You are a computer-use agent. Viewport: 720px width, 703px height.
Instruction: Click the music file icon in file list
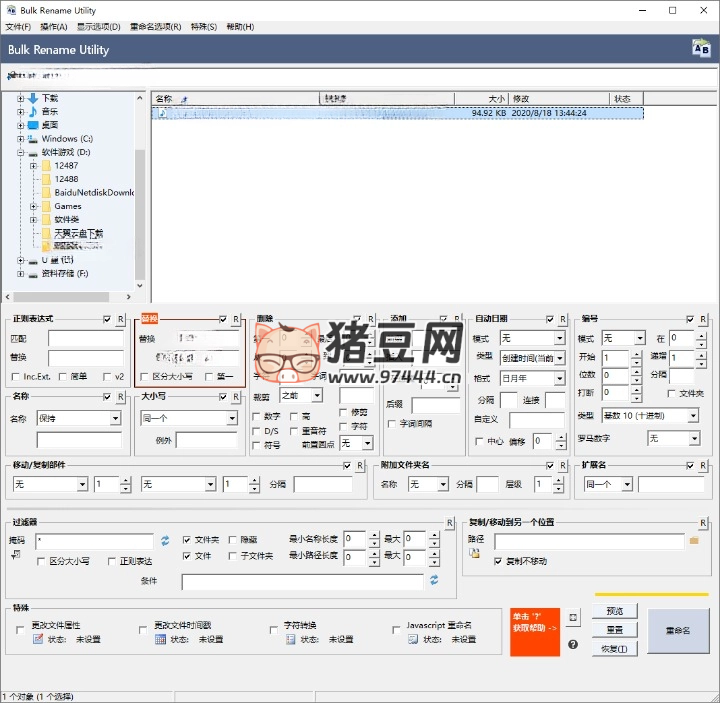pyautogui.click(x=162, y=113)
